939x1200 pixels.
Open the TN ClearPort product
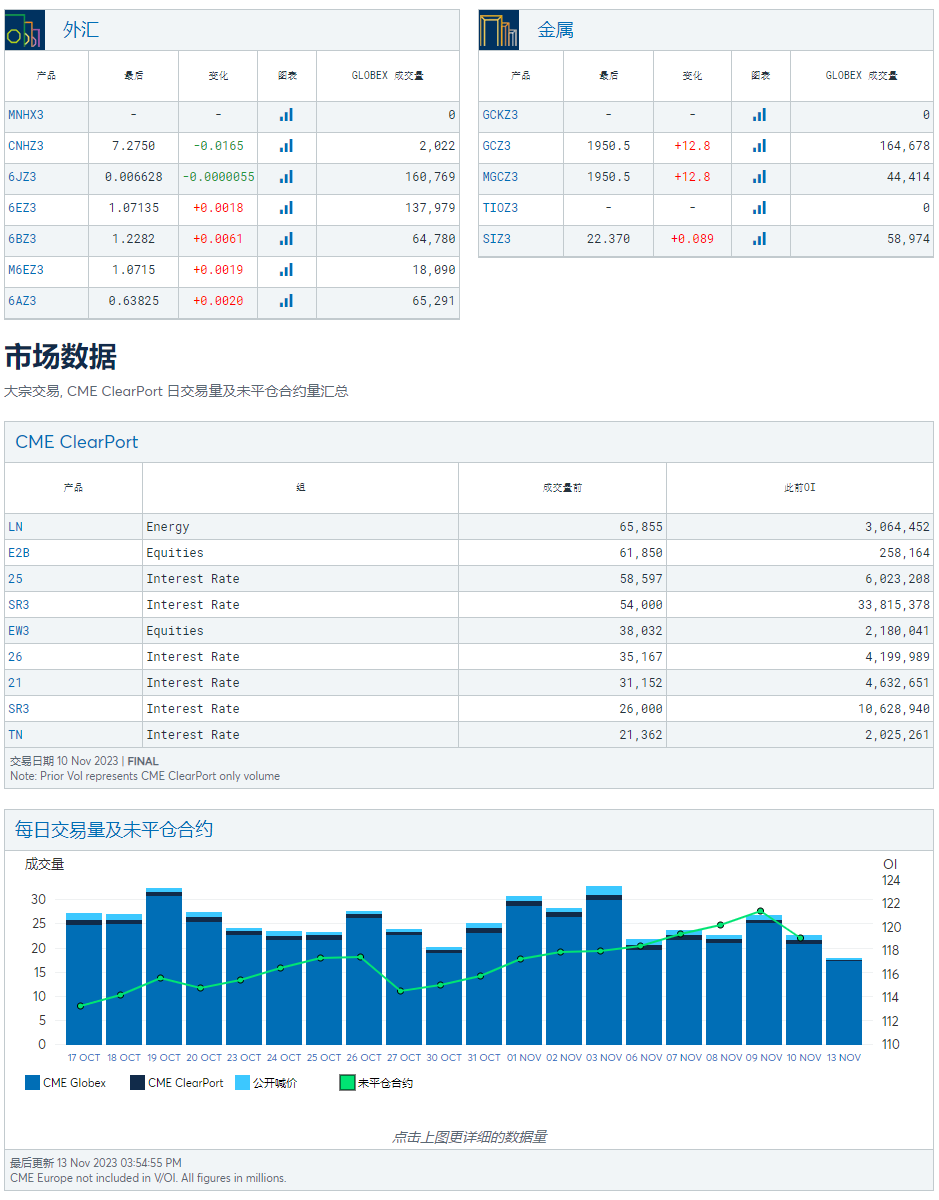15,735
